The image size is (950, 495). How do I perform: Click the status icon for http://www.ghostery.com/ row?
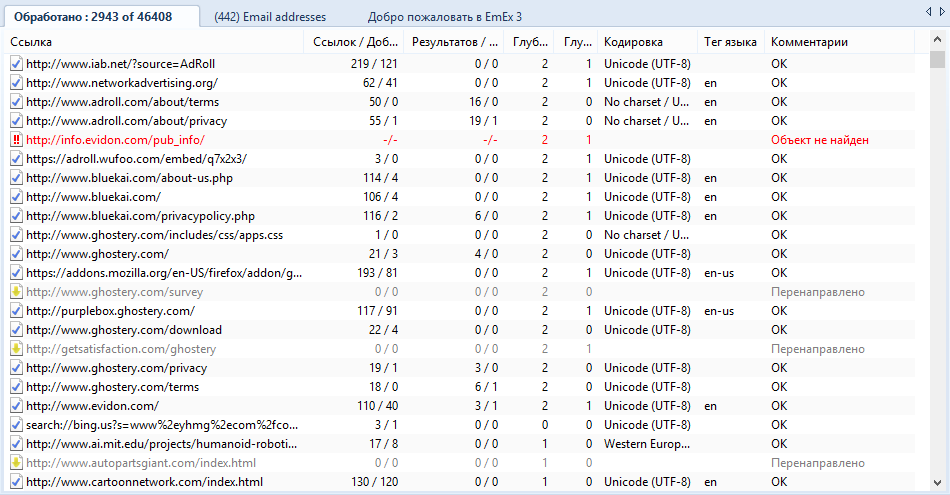(x=16, y=254)
